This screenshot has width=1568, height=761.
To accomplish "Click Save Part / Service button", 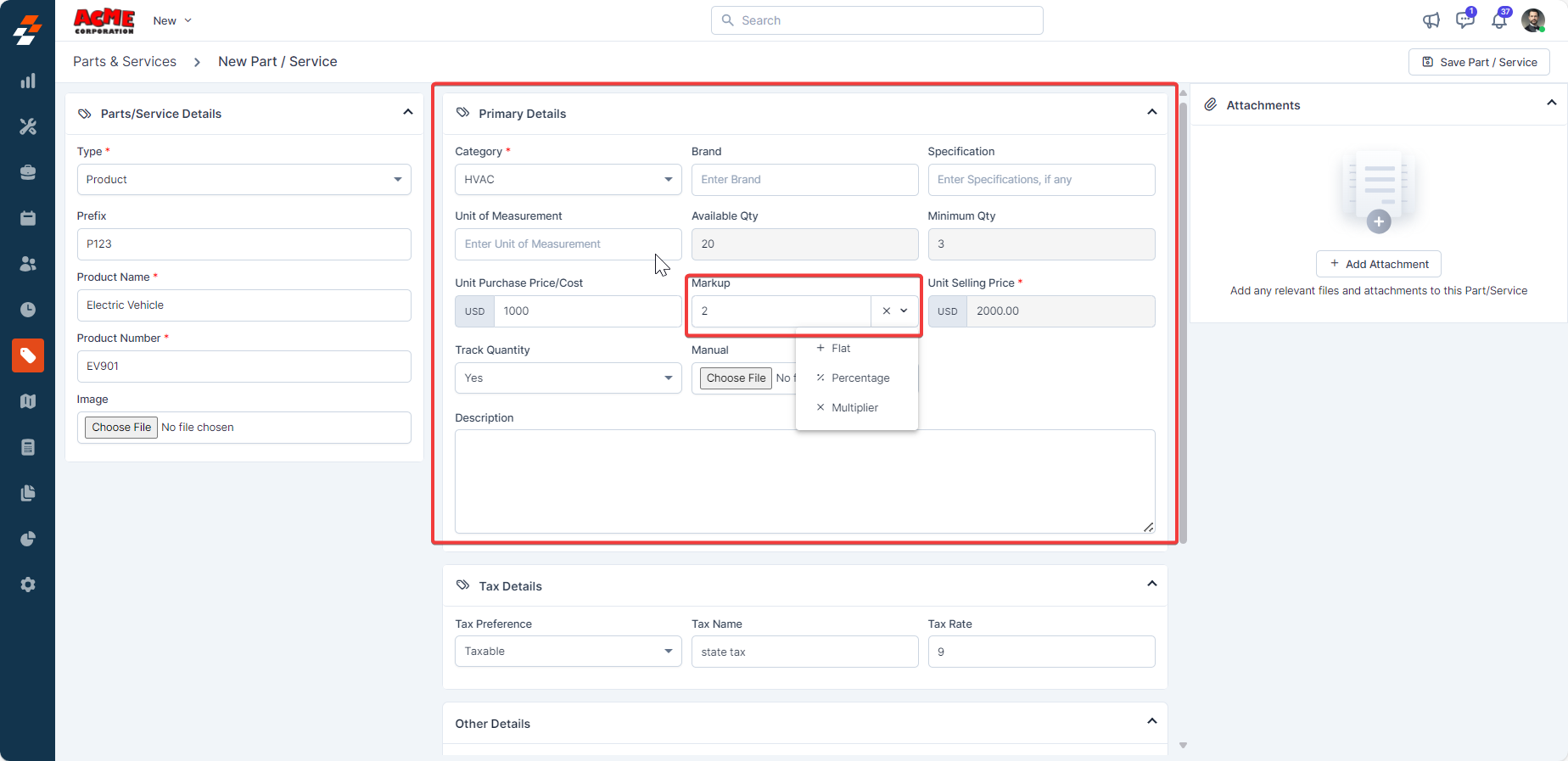I will 1479,62.
